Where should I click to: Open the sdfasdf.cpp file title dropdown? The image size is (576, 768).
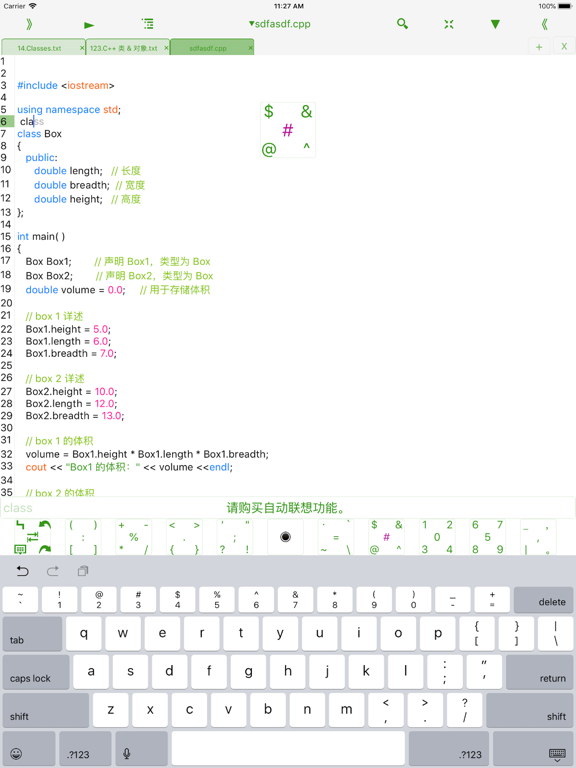tap(280, 24)
